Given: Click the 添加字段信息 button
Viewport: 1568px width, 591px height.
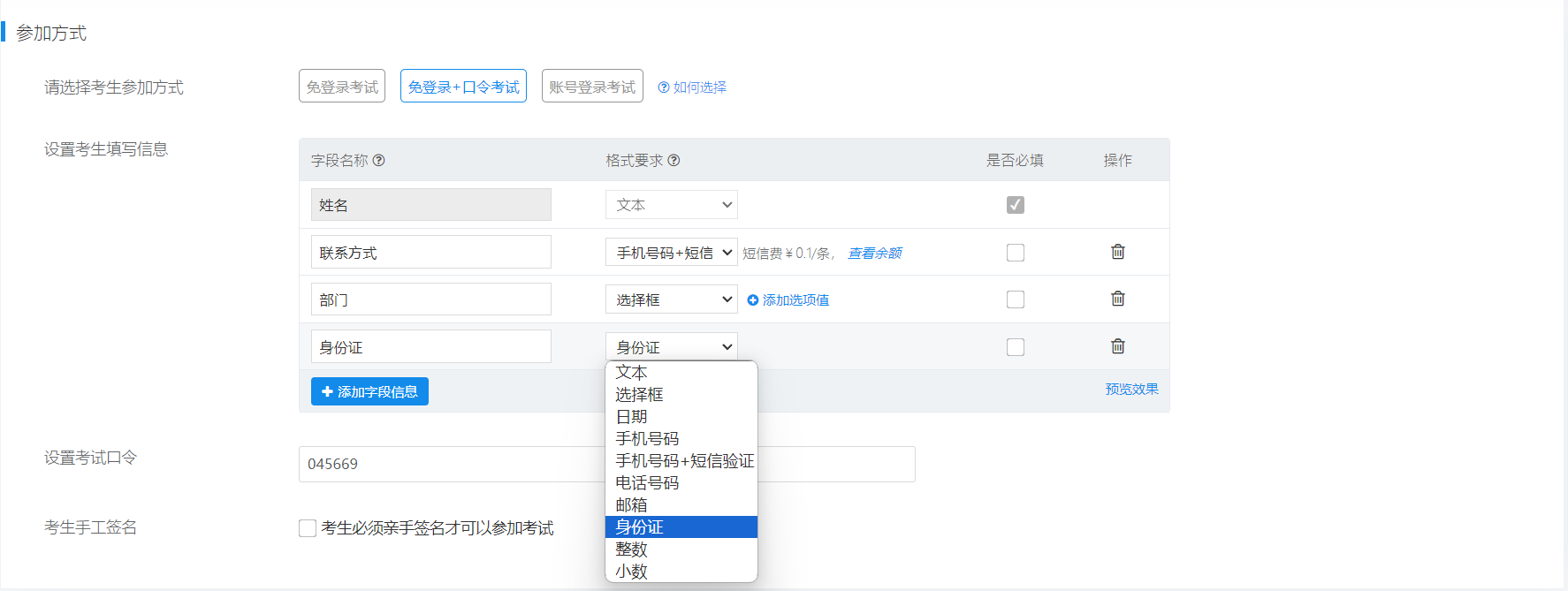Looking at the screenshot, I should [x=369, y=391].
